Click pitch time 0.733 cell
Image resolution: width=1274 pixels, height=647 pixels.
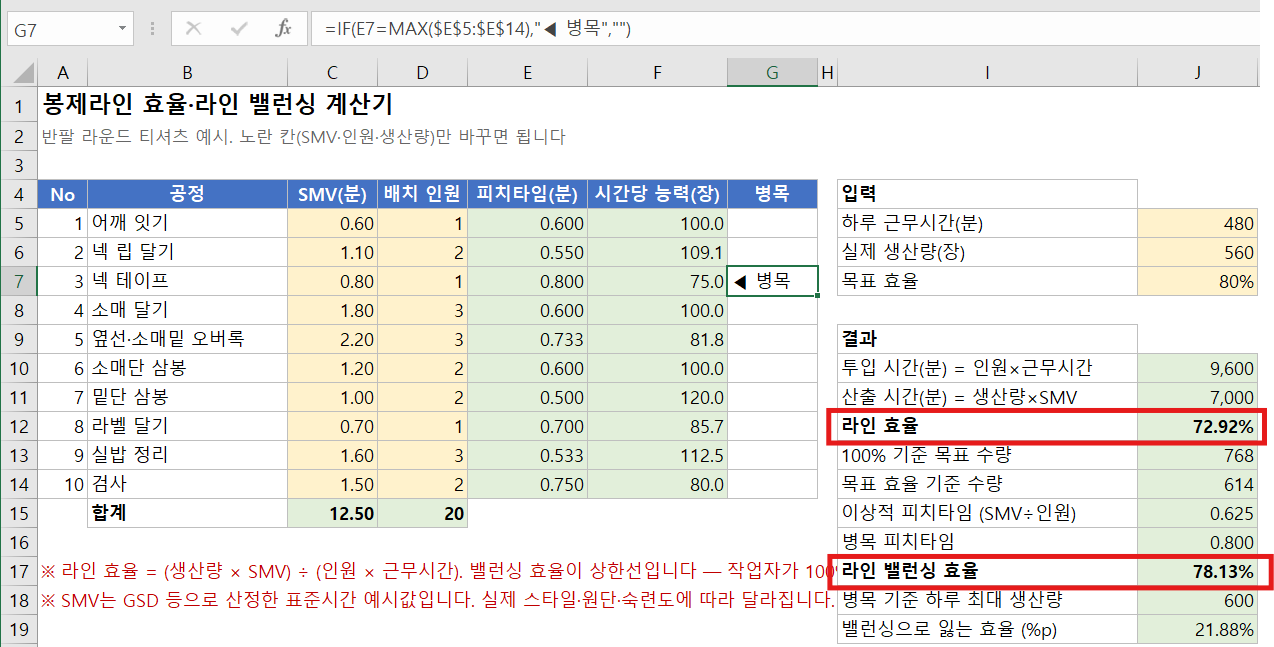(527, 339)
